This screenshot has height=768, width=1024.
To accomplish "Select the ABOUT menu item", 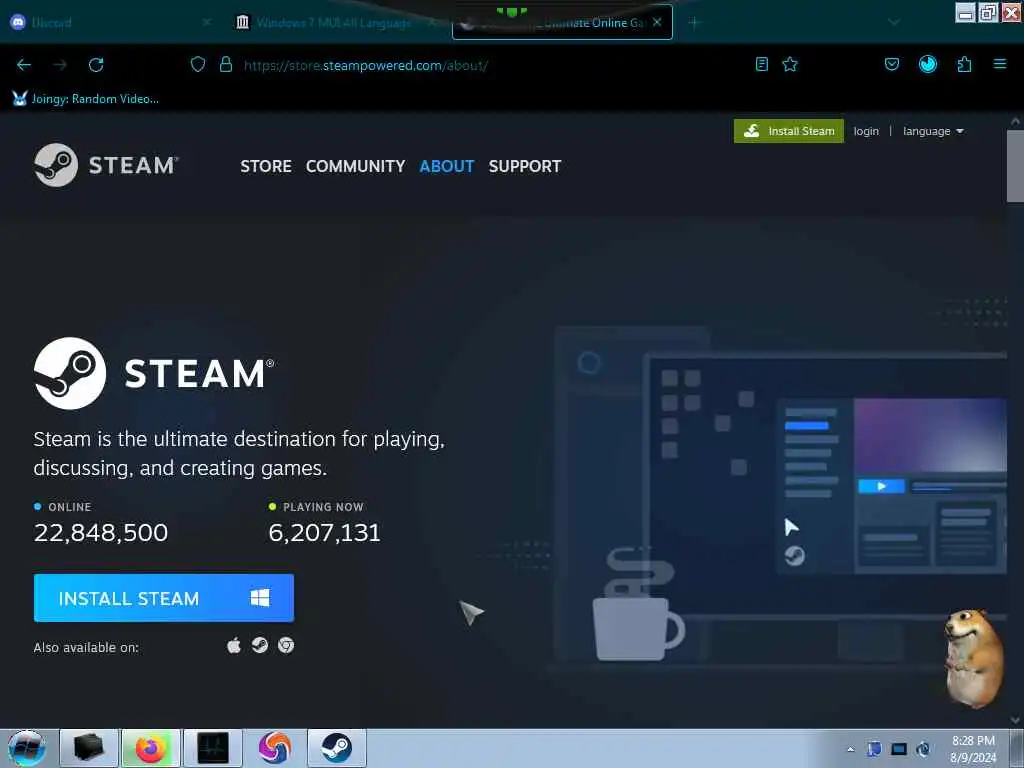I will [x=447, y=167].
